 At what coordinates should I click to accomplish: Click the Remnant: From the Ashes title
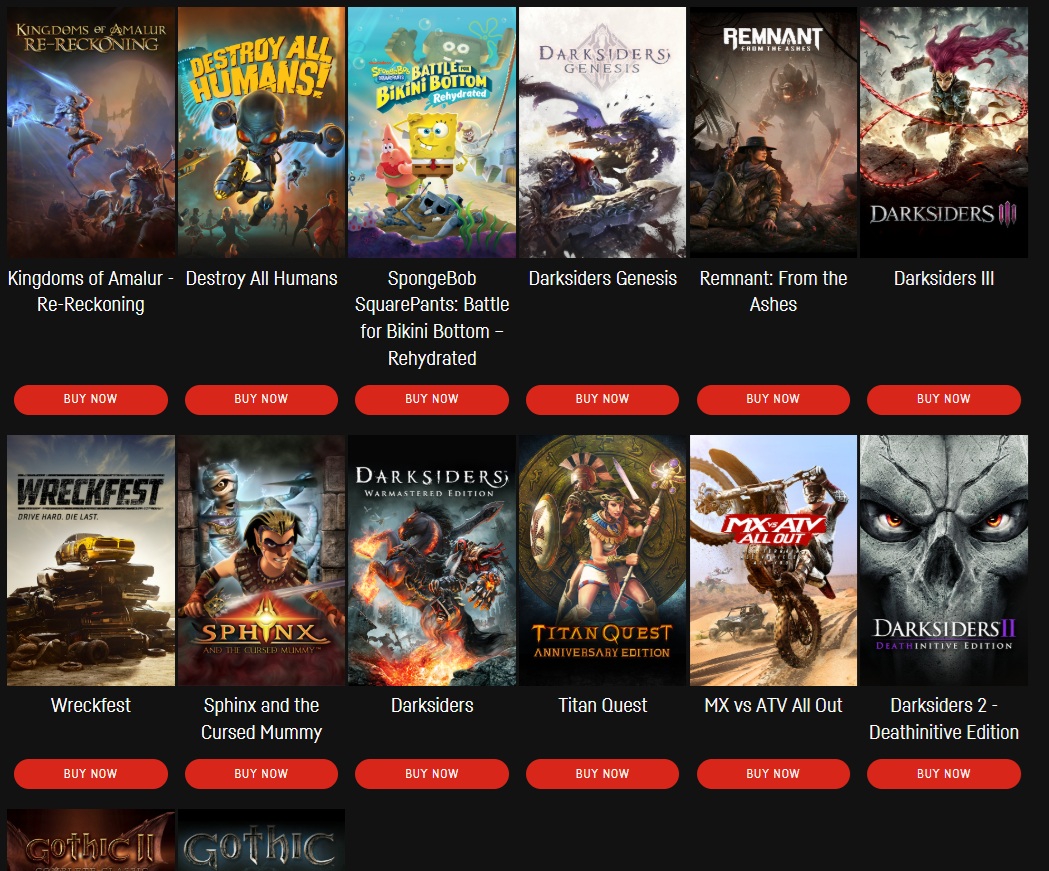[x=773, y=291]
